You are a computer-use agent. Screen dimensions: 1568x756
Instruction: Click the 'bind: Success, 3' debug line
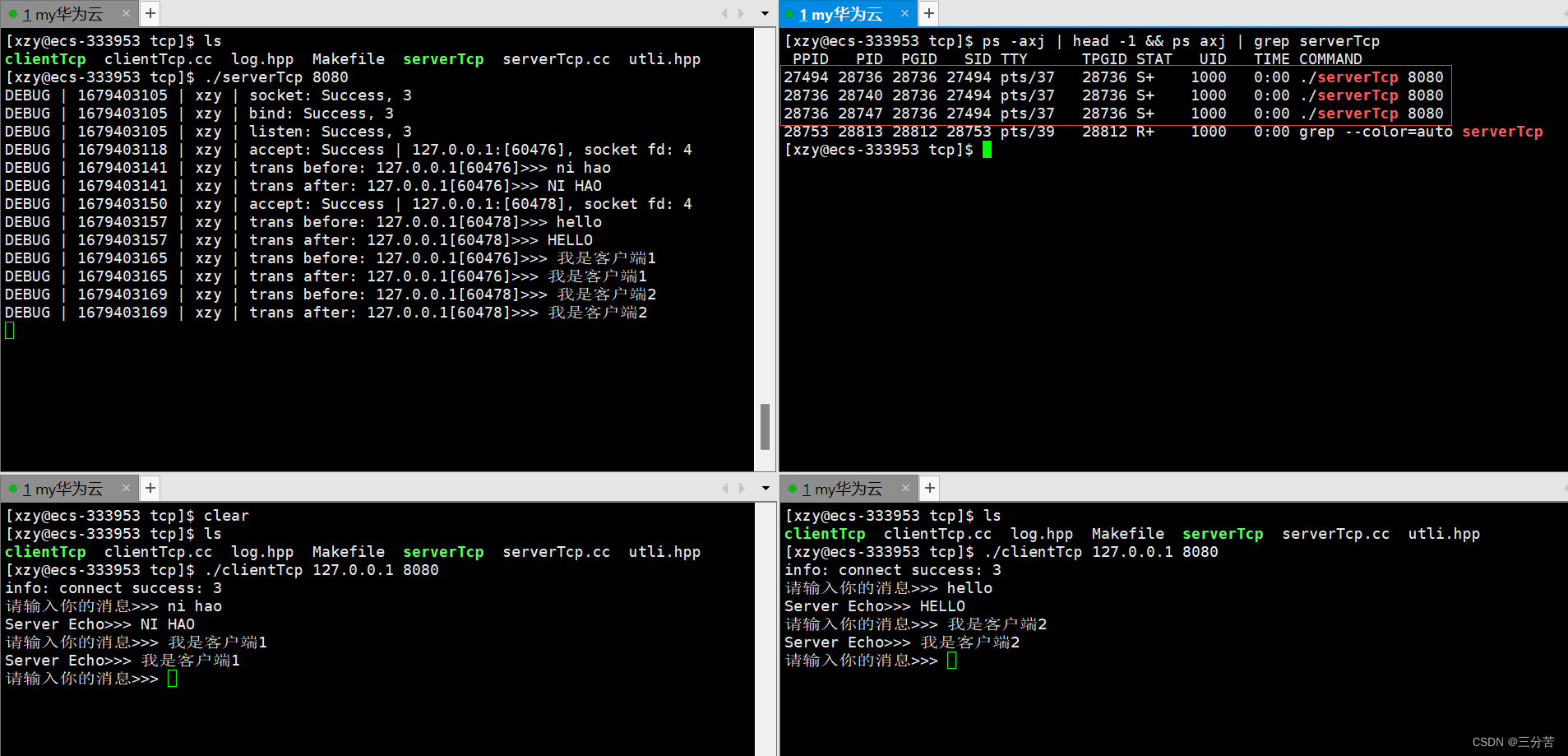click(x=200, y=114)
